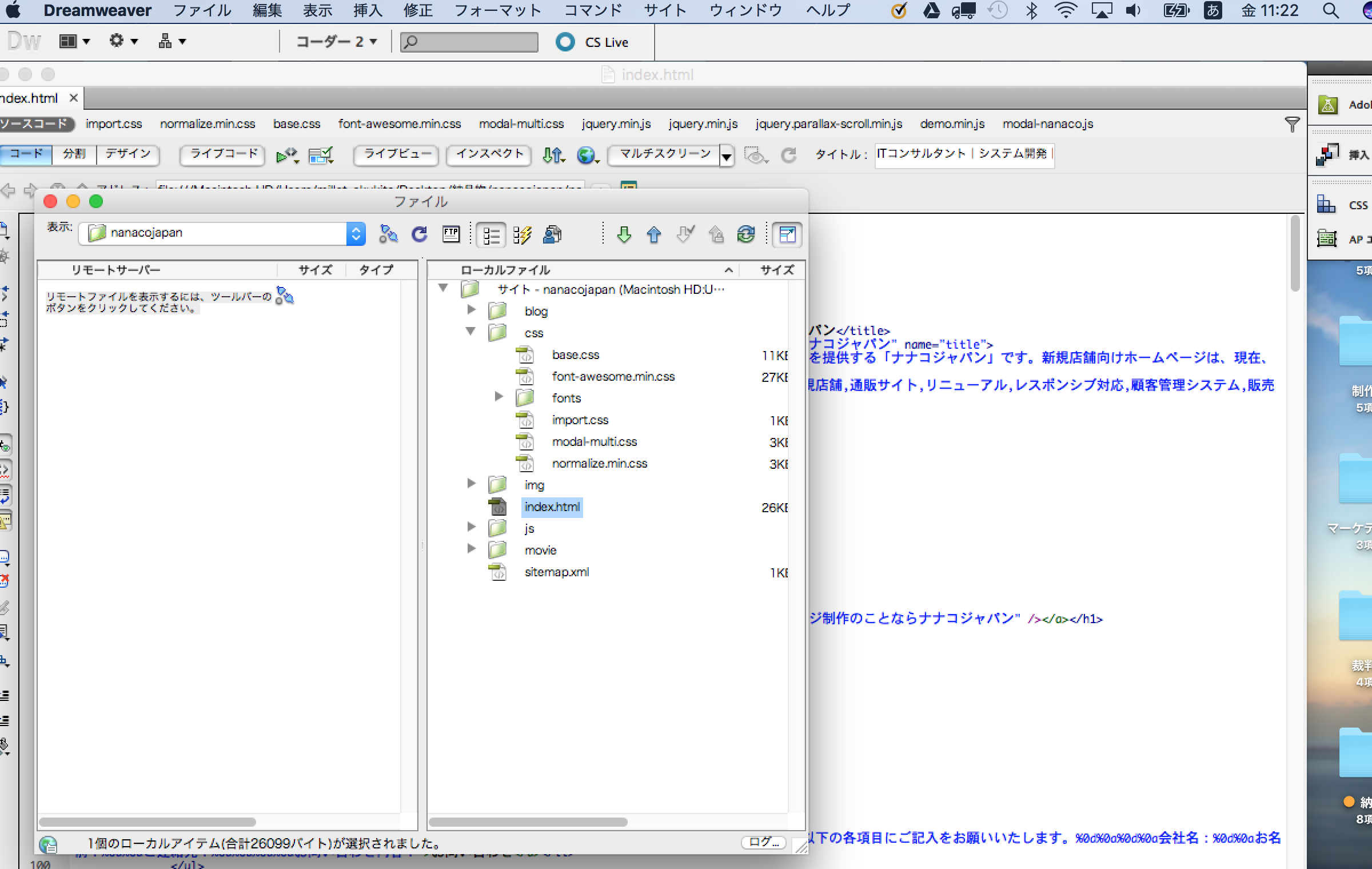1372x869 pixels.
Task: Click the blue Put files arrow
Action: coord(654,234)
